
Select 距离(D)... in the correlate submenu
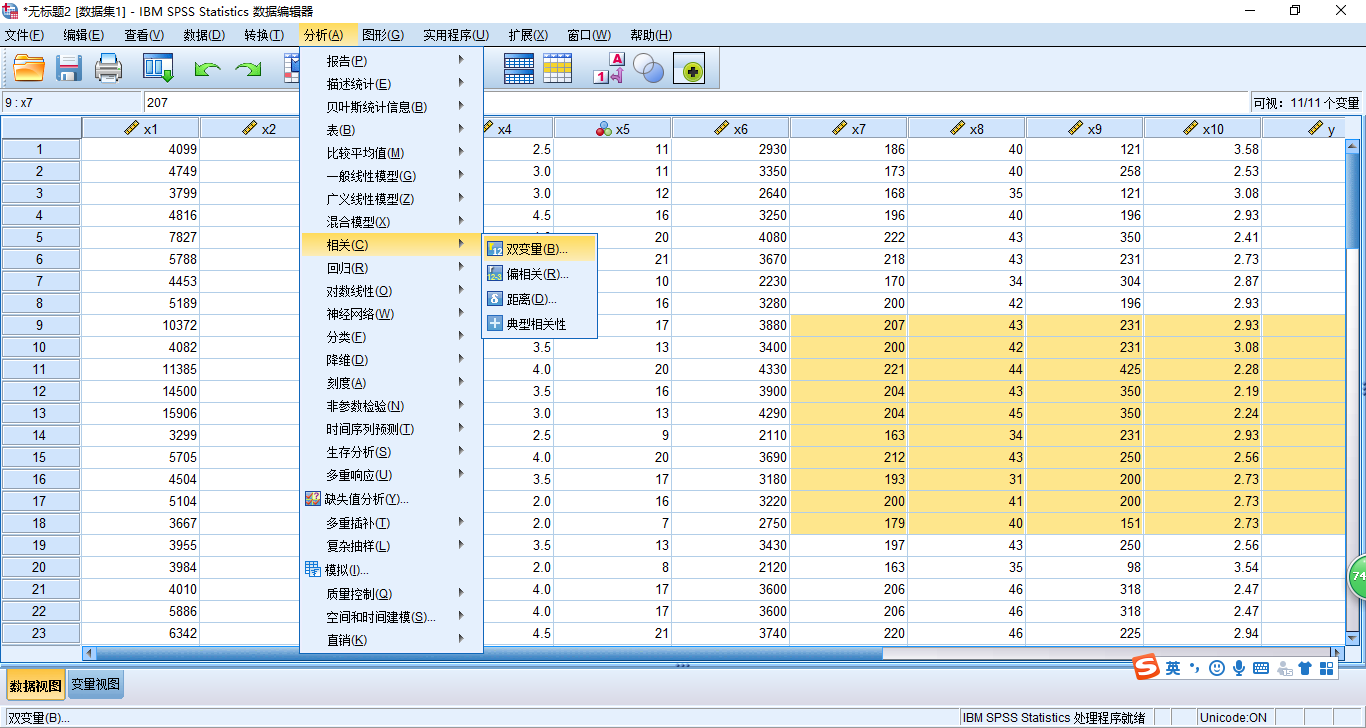[x=540, y=298]
